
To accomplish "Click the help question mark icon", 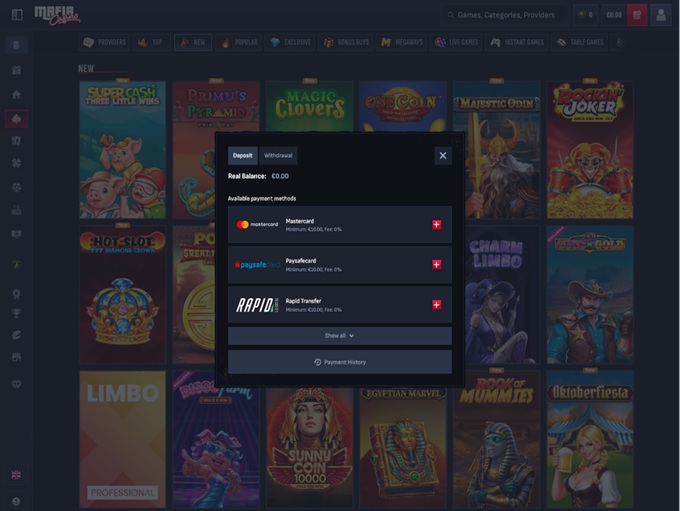I will 16,500.
